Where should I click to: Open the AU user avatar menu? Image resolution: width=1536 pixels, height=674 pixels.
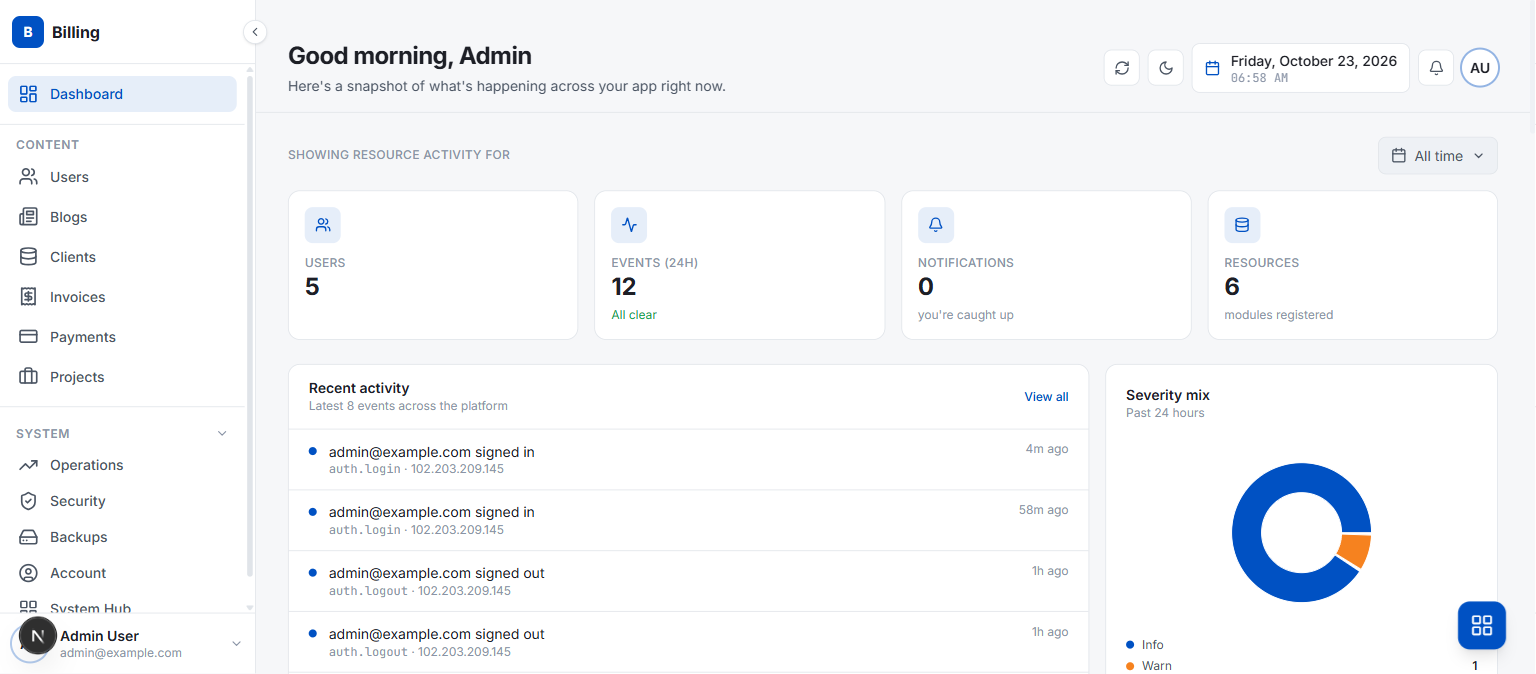1480,68
